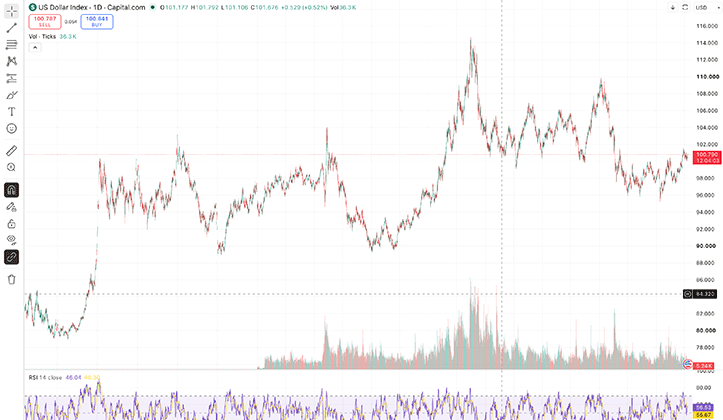Select the crosshair cursor tool
The width and height of the screenshot is (723, 420).
point(12,11)
